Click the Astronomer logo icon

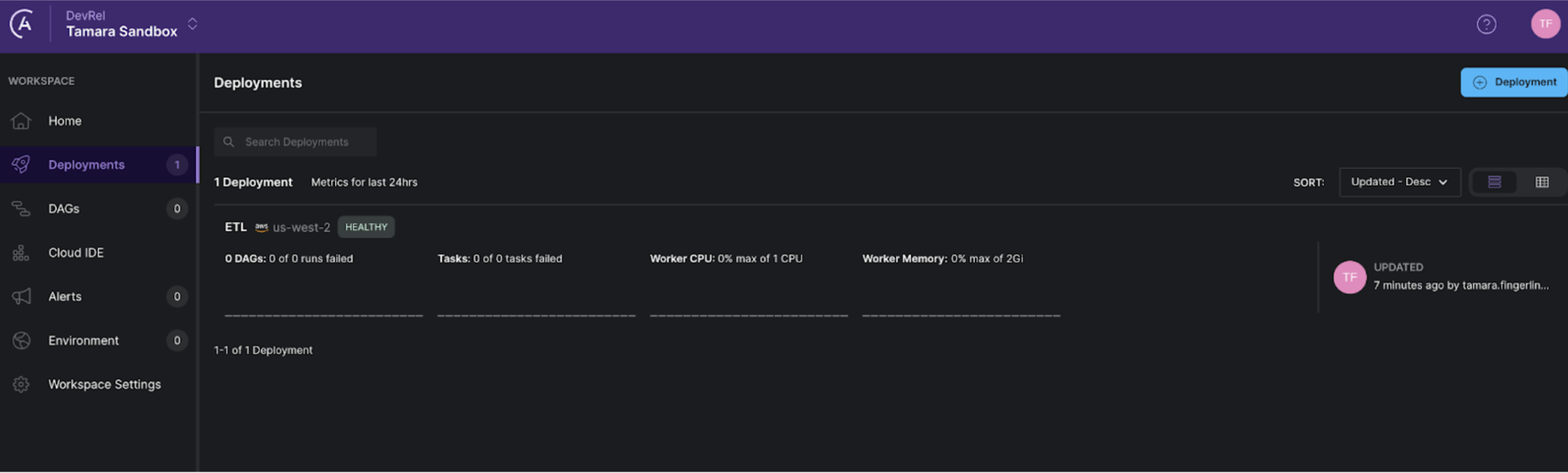tap(22, 24)
